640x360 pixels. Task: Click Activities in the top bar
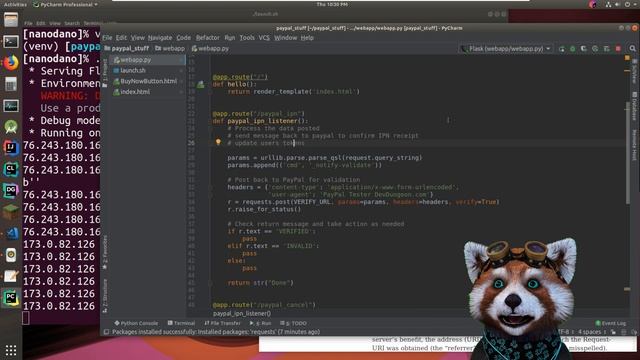pos(15,4)
